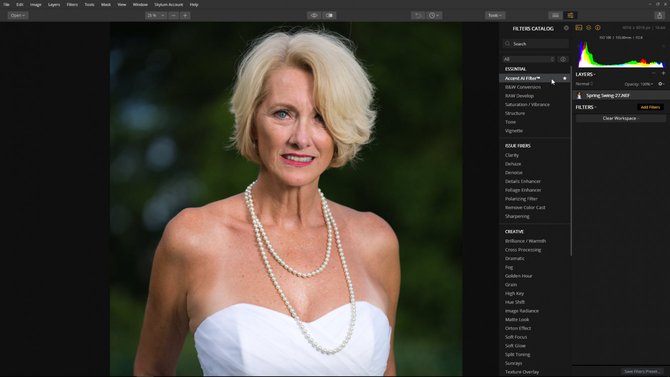Screen dimensions: 670x377
Task: Select the B&W Conversion filter
Action: (x=523, y=87)
